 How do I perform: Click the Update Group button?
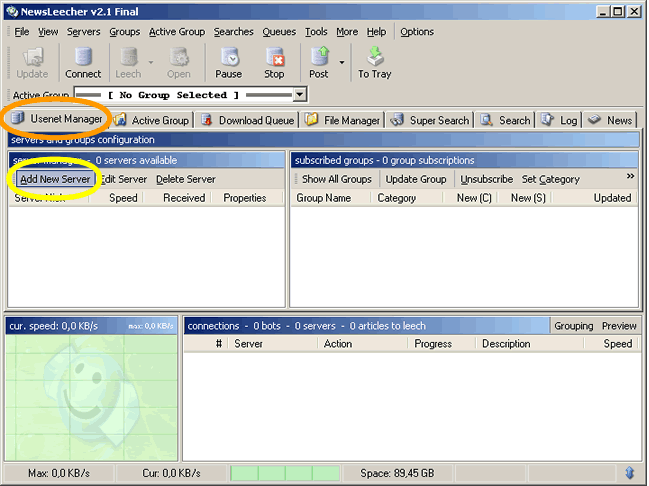click(416, 179)
